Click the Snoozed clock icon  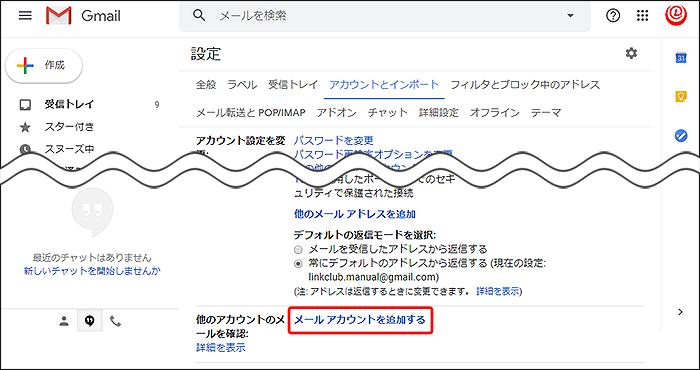[25, 149]
